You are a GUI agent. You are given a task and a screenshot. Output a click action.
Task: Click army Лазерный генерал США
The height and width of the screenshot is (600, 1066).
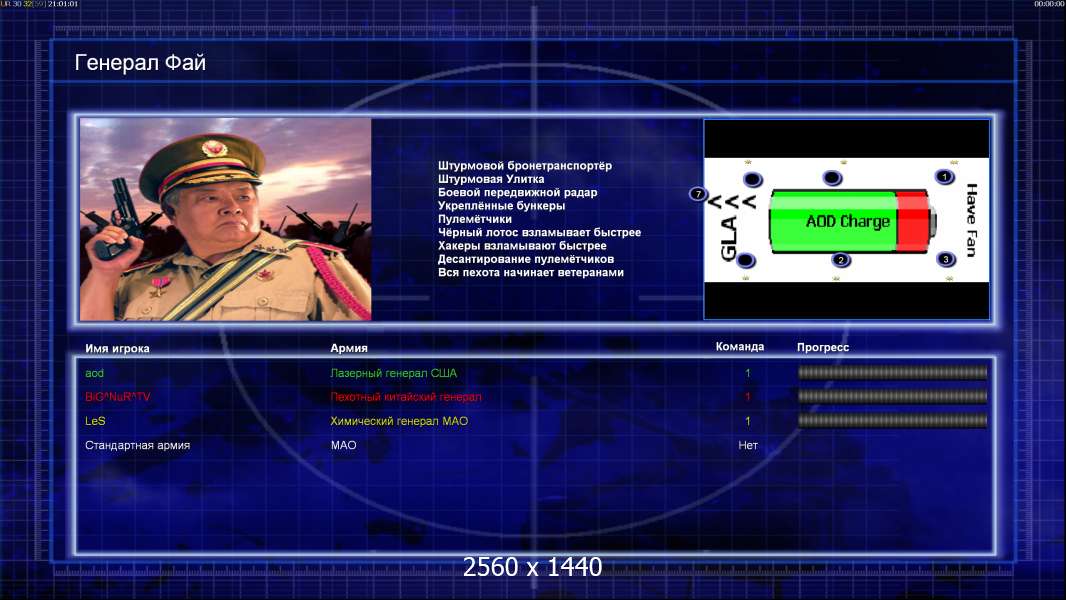coord(394,373)
